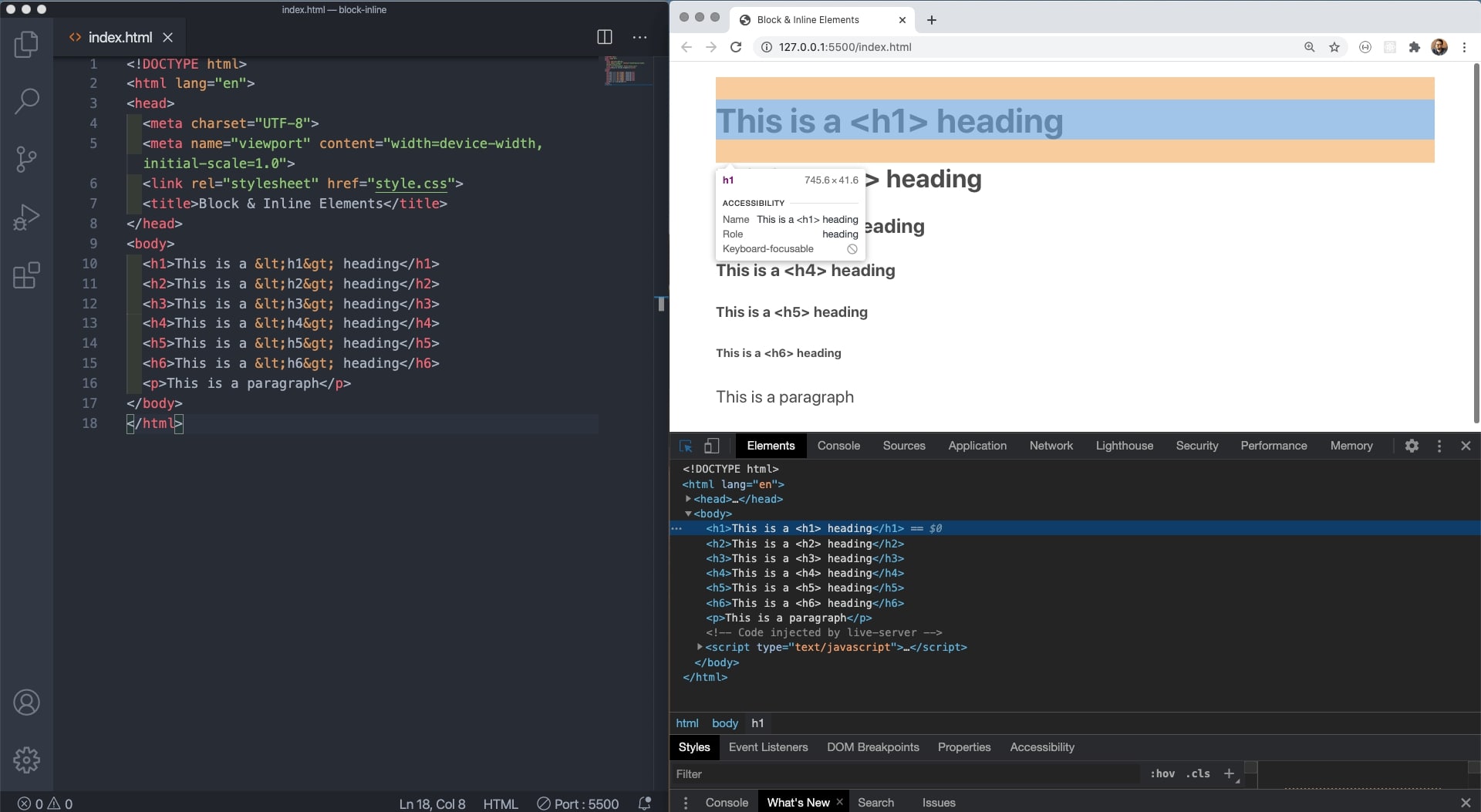Toggle the DevTools element inspector
The image size is (1481, 812).
686,446
